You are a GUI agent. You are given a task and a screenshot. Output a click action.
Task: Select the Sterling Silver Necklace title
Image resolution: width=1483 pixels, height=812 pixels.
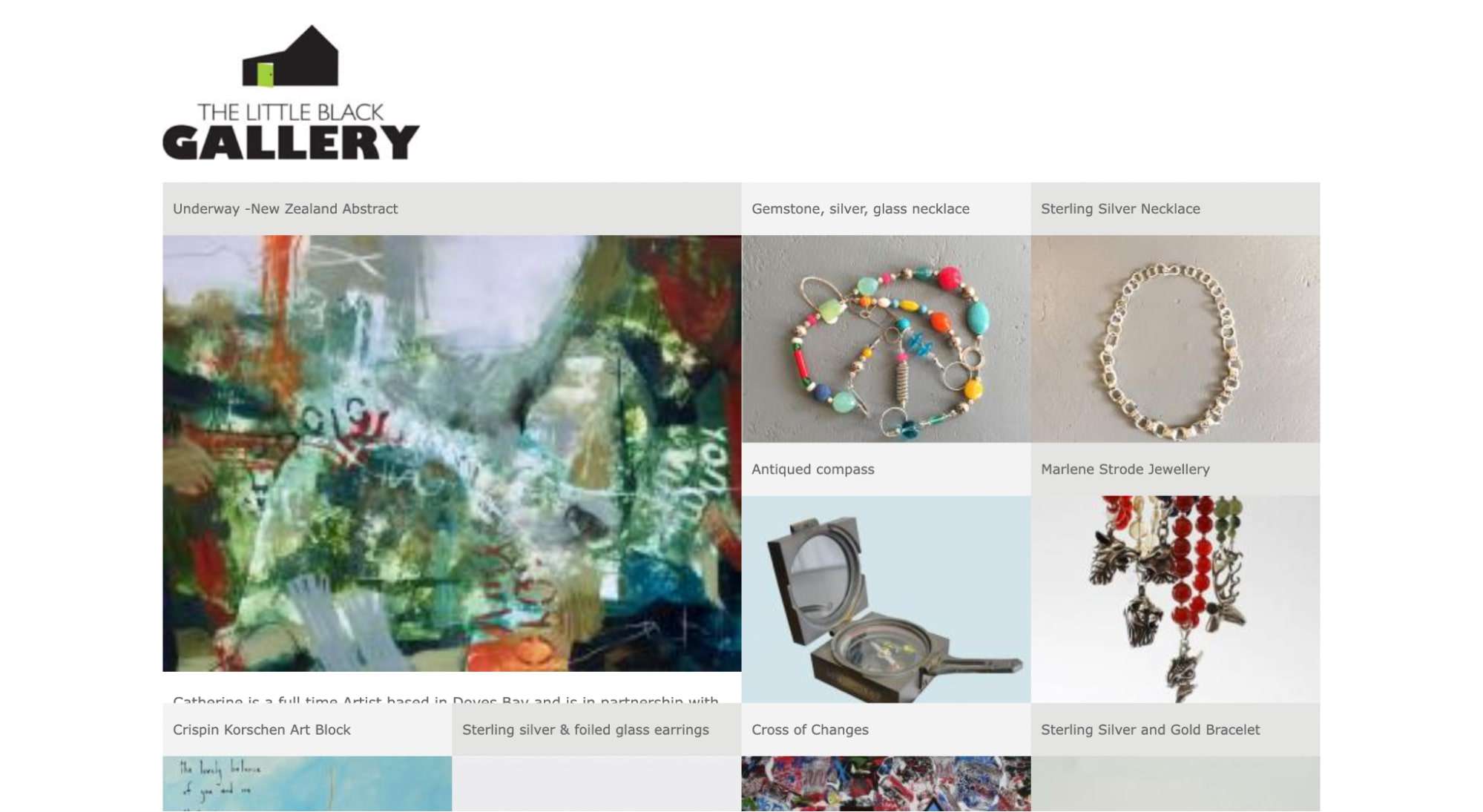1120,209
